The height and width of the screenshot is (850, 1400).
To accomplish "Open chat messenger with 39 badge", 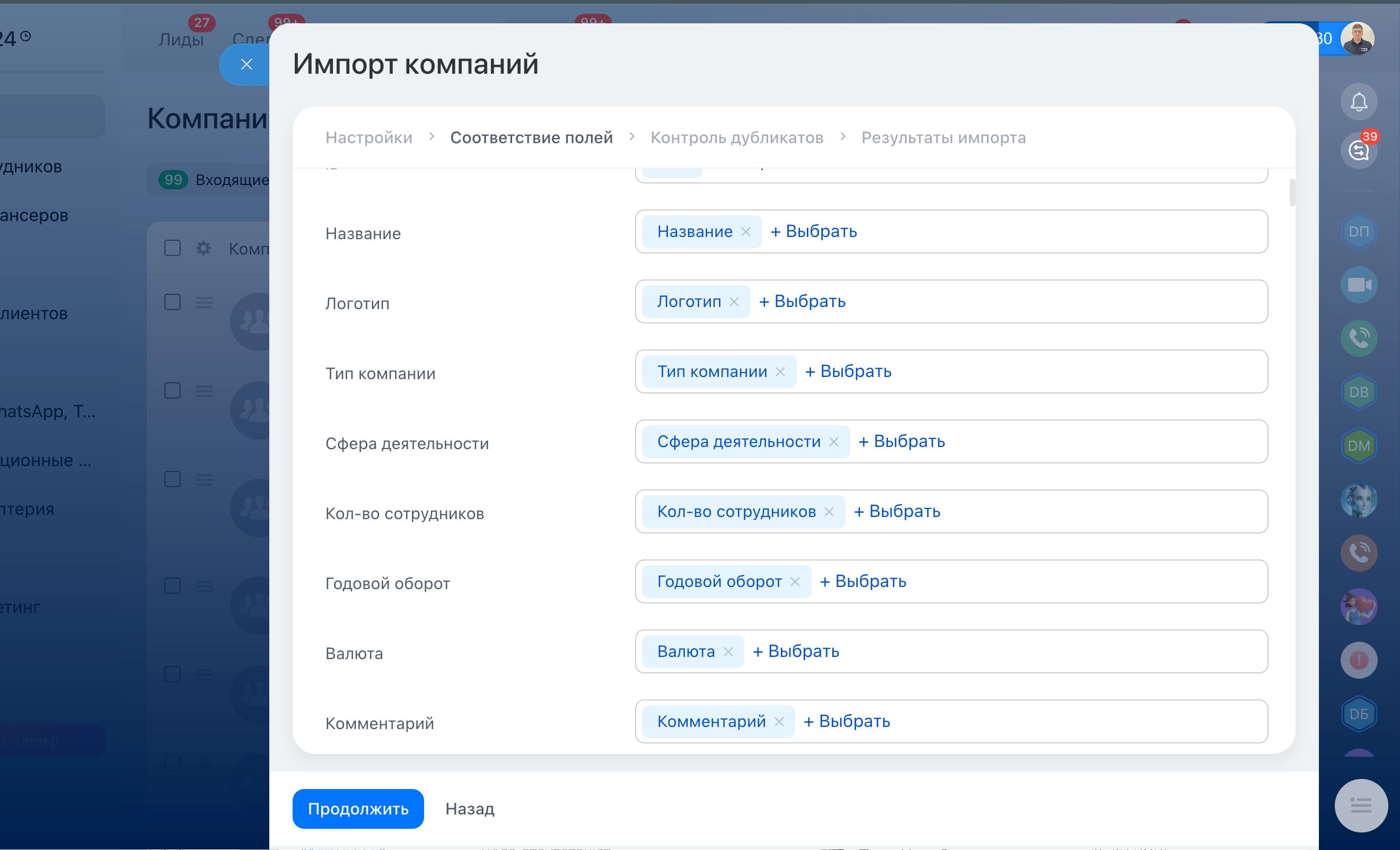I will [1359, 151].
